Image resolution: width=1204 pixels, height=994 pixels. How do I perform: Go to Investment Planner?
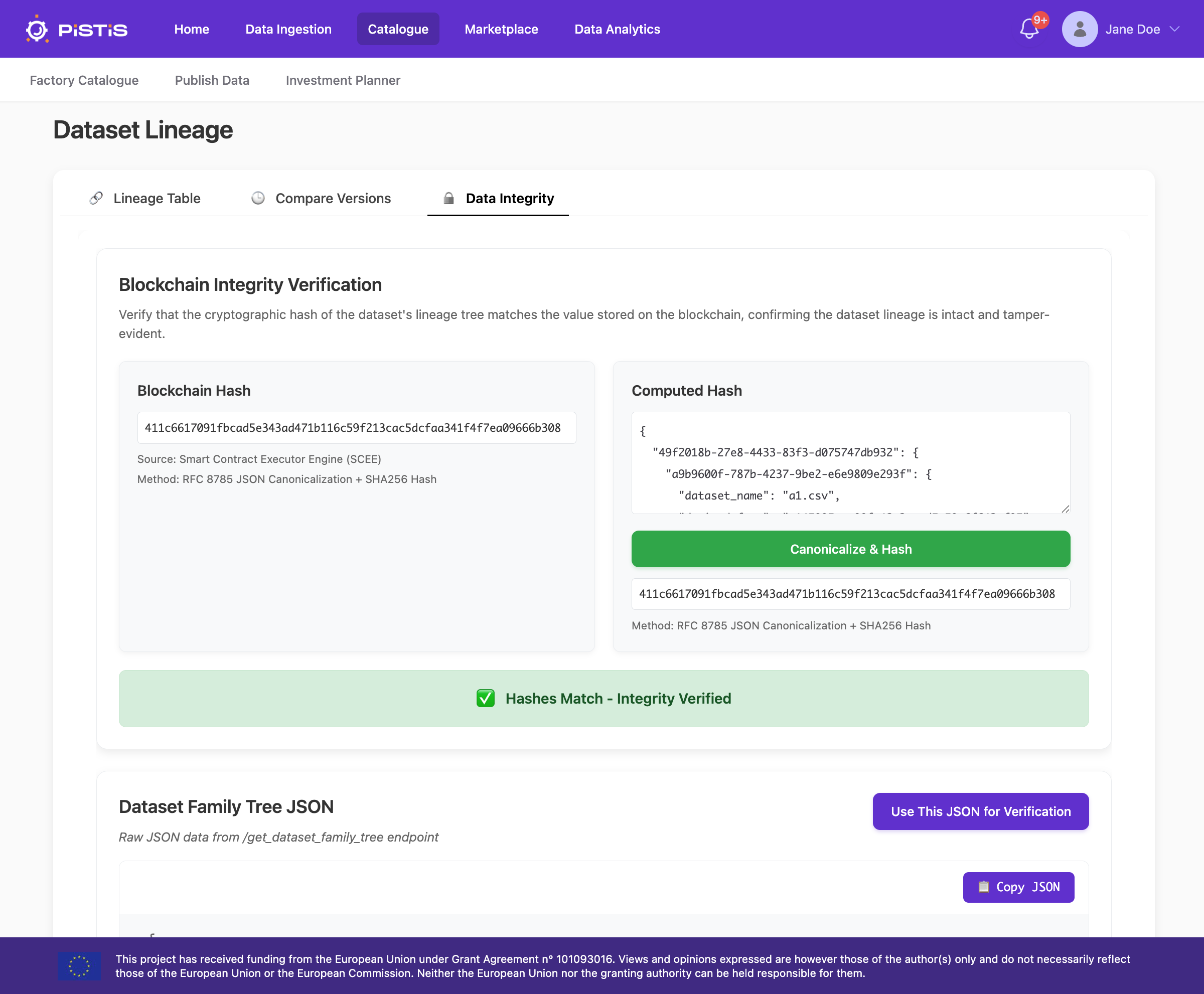pos(343,80)
